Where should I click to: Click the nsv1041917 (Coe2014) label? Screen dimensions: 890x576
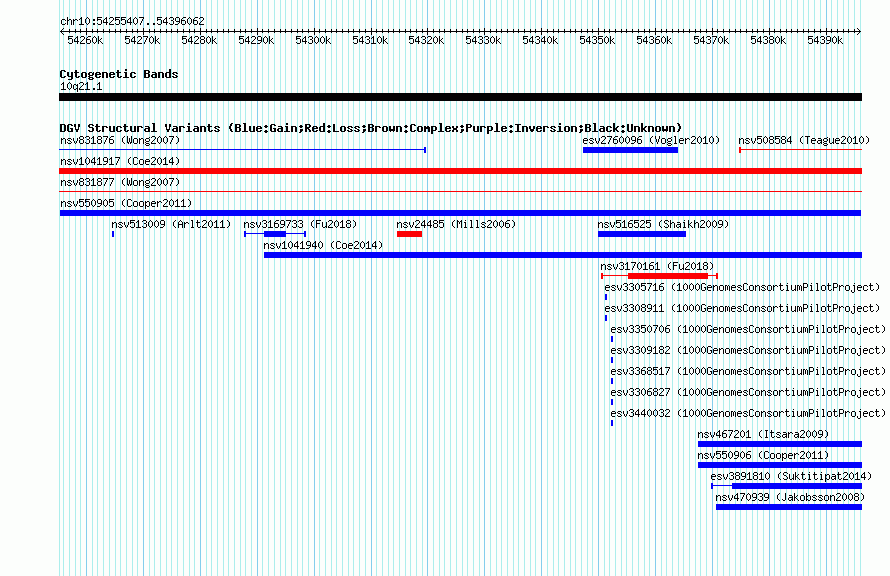[x=120, y=161]
